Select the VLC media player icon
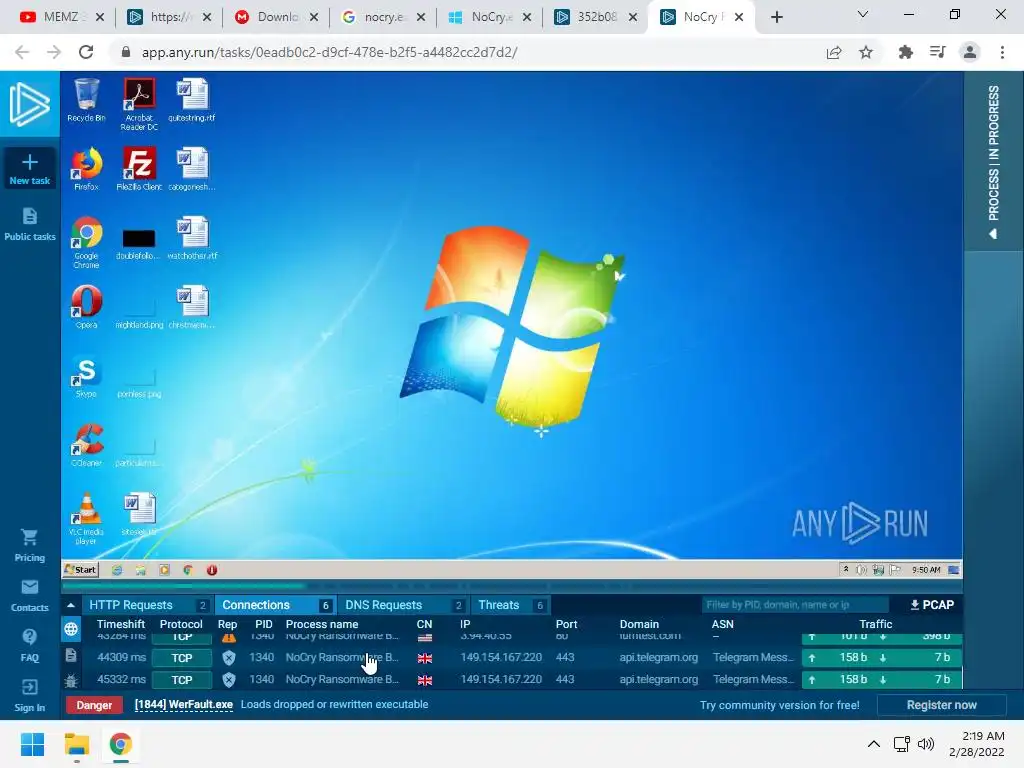Image resolution: width=1024 pixels, height=768 pixels. [x=86, y=519]
